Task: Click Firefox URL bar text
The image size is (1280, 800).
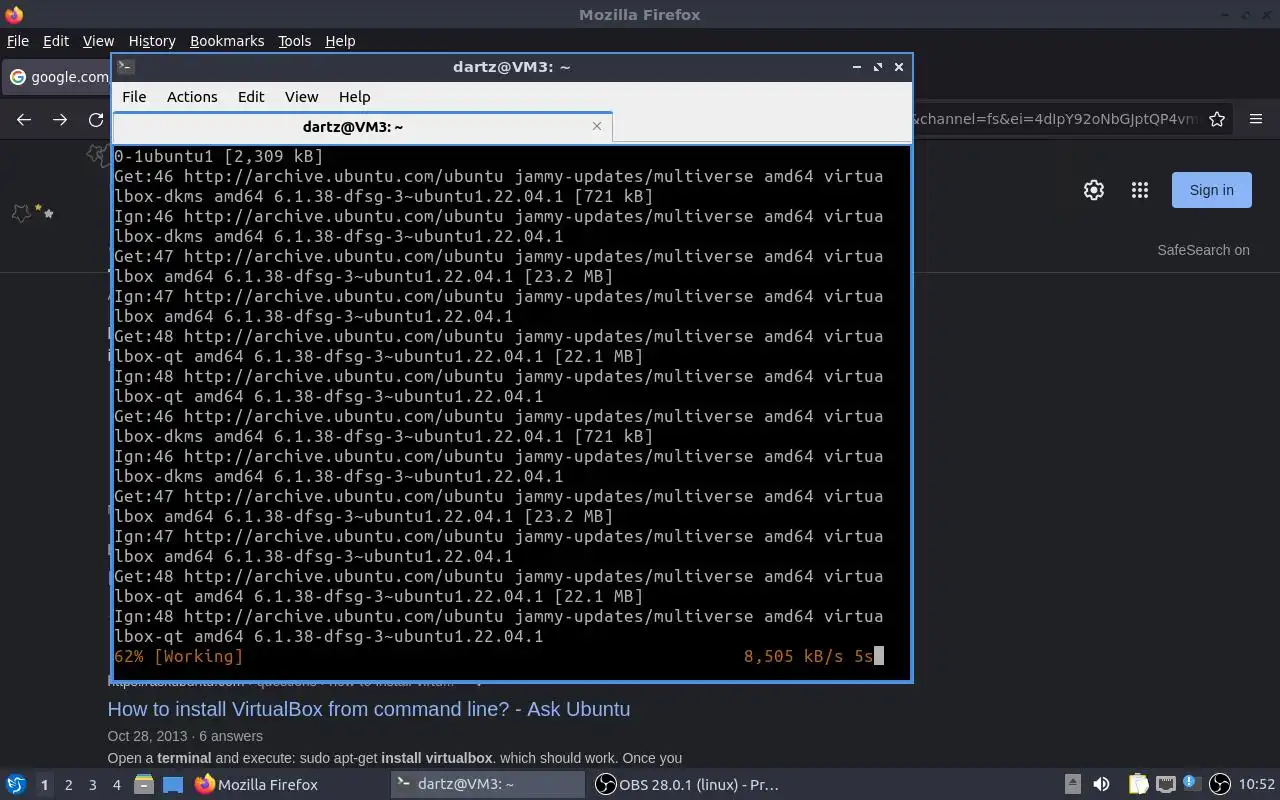Action: click(1054, 120)
